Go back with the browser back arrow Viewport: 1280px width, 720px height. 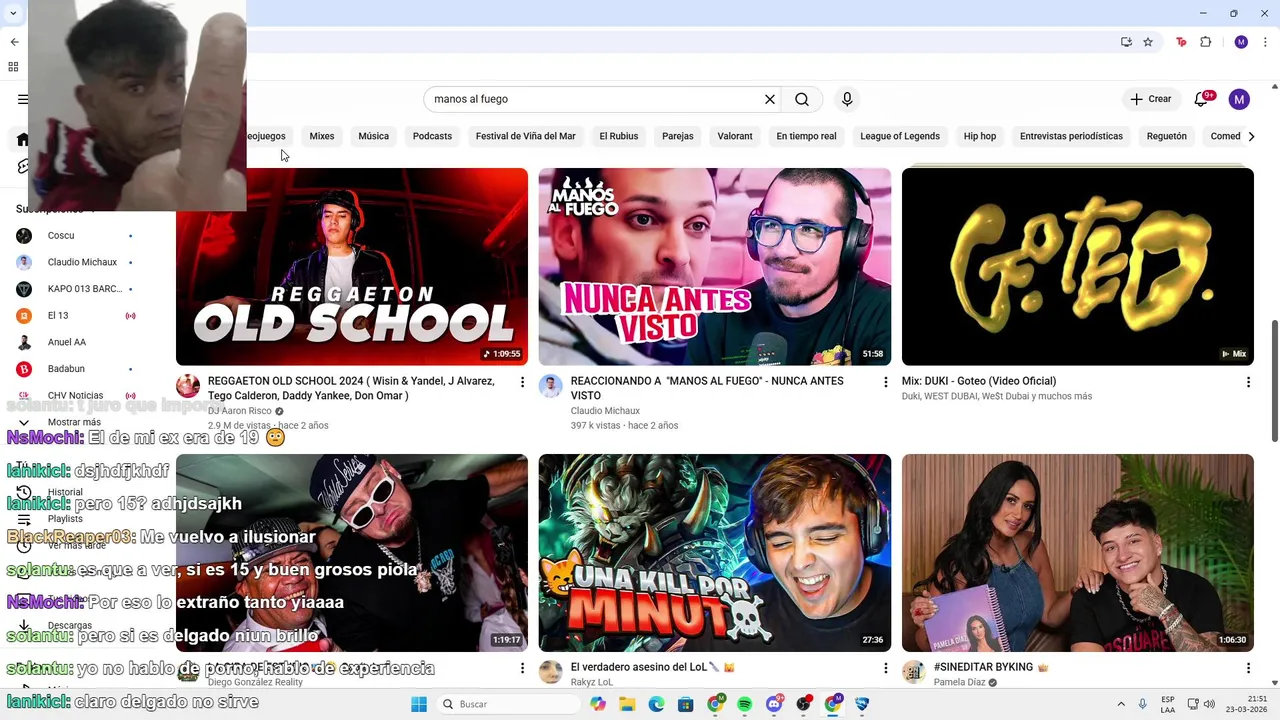(14, 42)
